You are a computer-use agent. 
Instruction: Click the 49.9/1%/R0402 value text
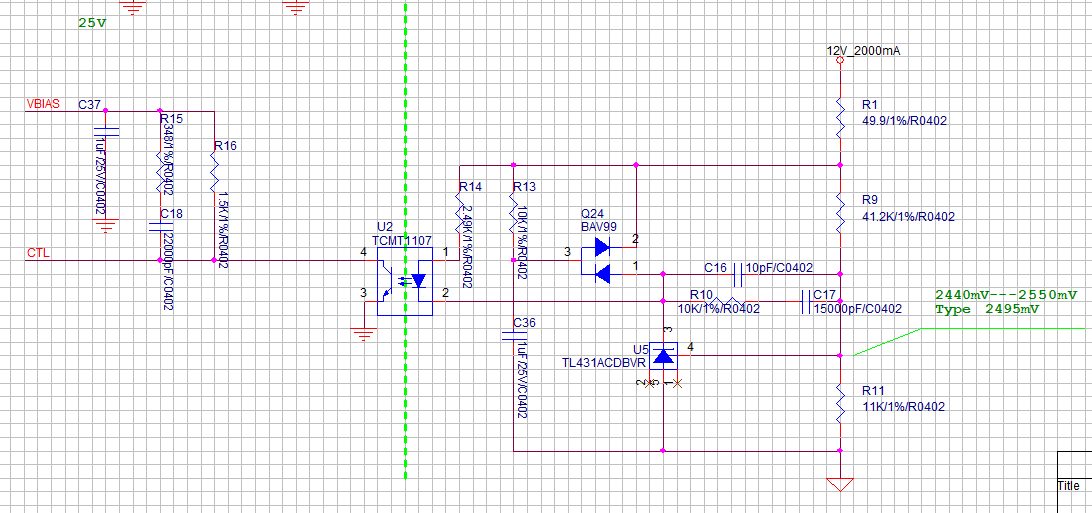[904, 121]
